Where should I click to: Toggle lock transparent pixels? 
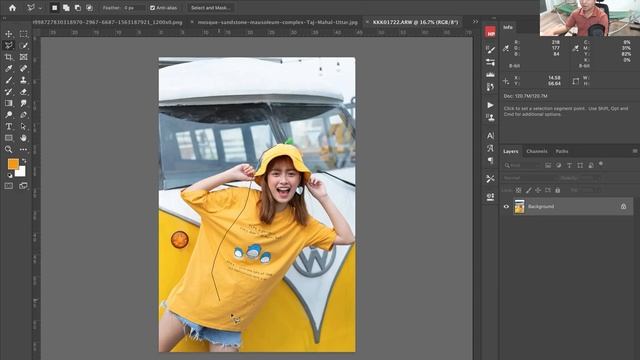(x=518, y=190)
